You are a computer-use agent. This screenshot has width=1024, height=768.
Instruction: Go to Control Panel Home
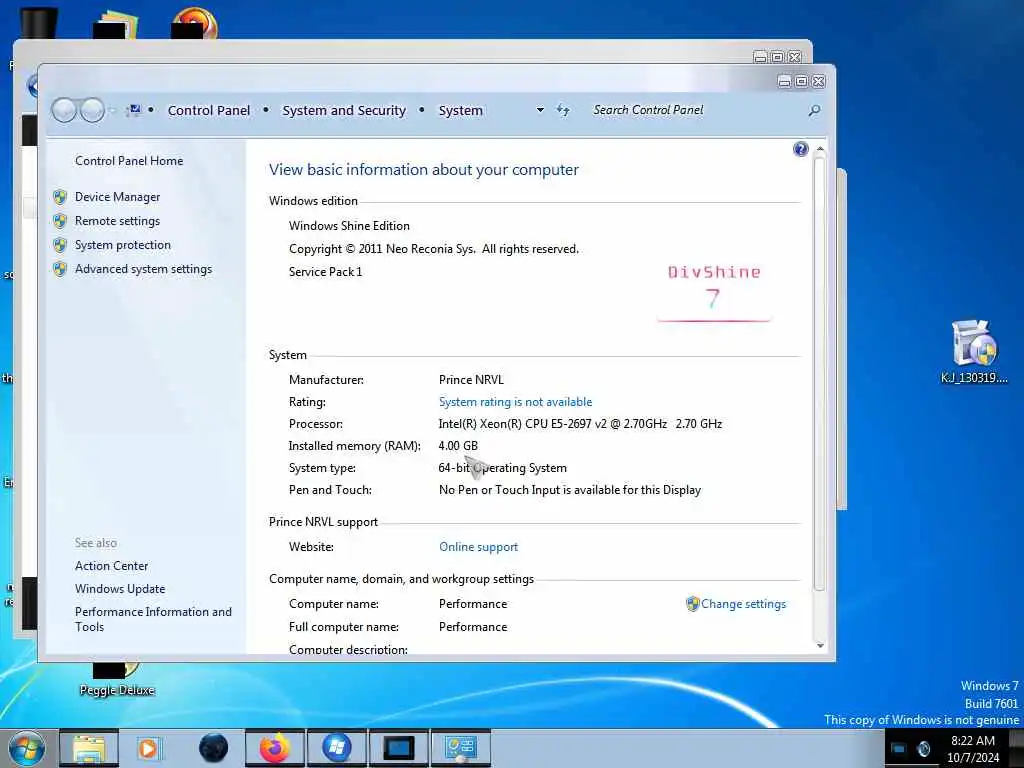129,161
